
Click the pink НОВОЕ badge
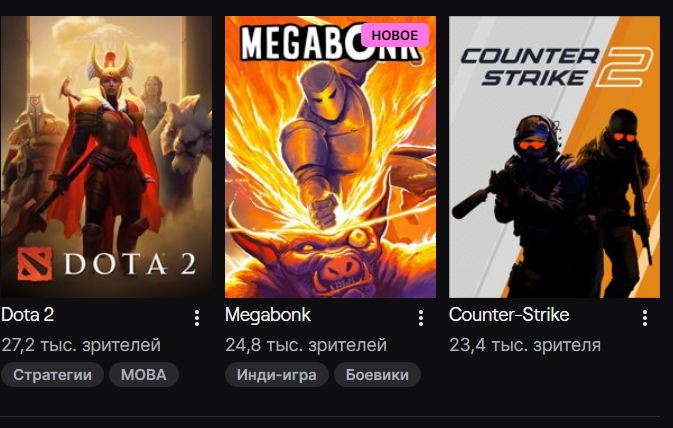pos(394,35)
